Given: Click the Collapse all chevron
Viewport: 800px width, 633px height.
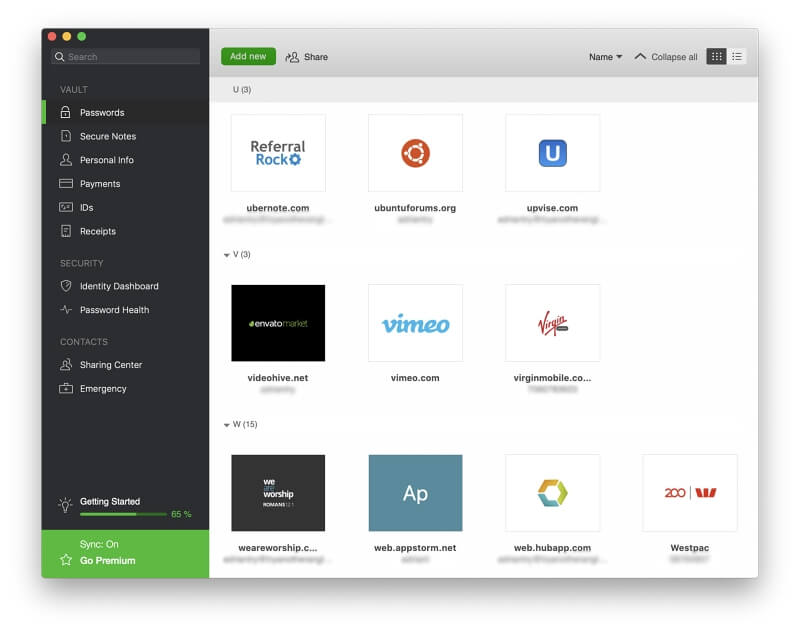Looking at the screenshot, I should 640,57.
